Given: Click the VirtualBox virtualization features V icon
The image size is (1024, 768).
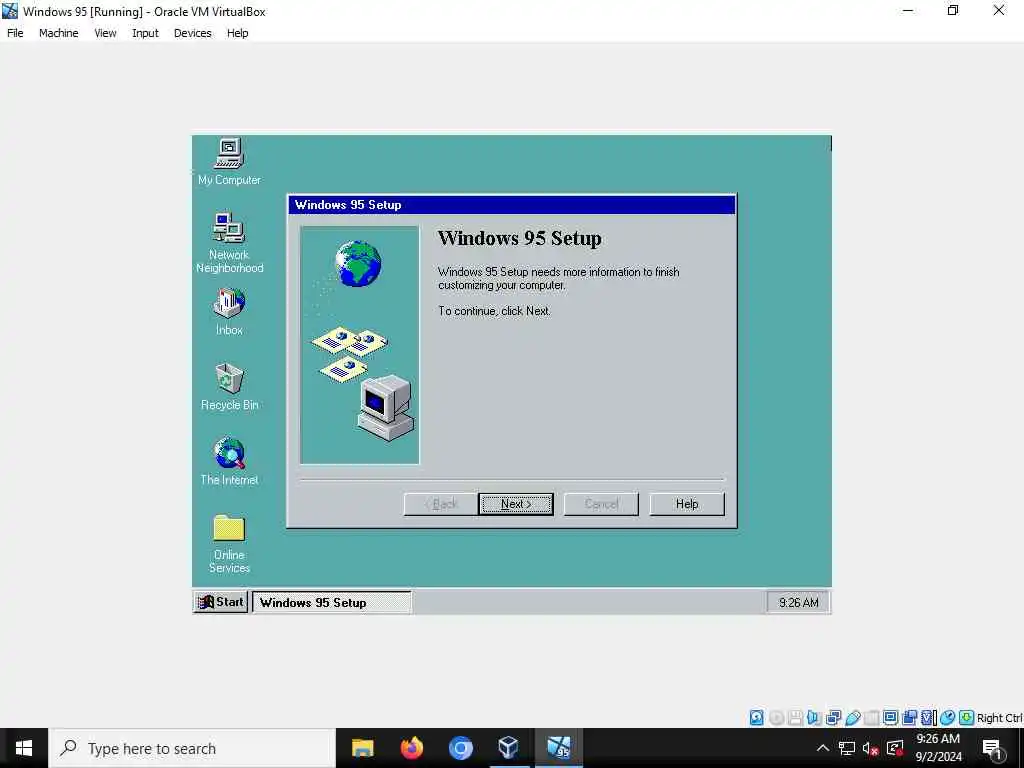Looking at the screenshot, I should [928, 718].
